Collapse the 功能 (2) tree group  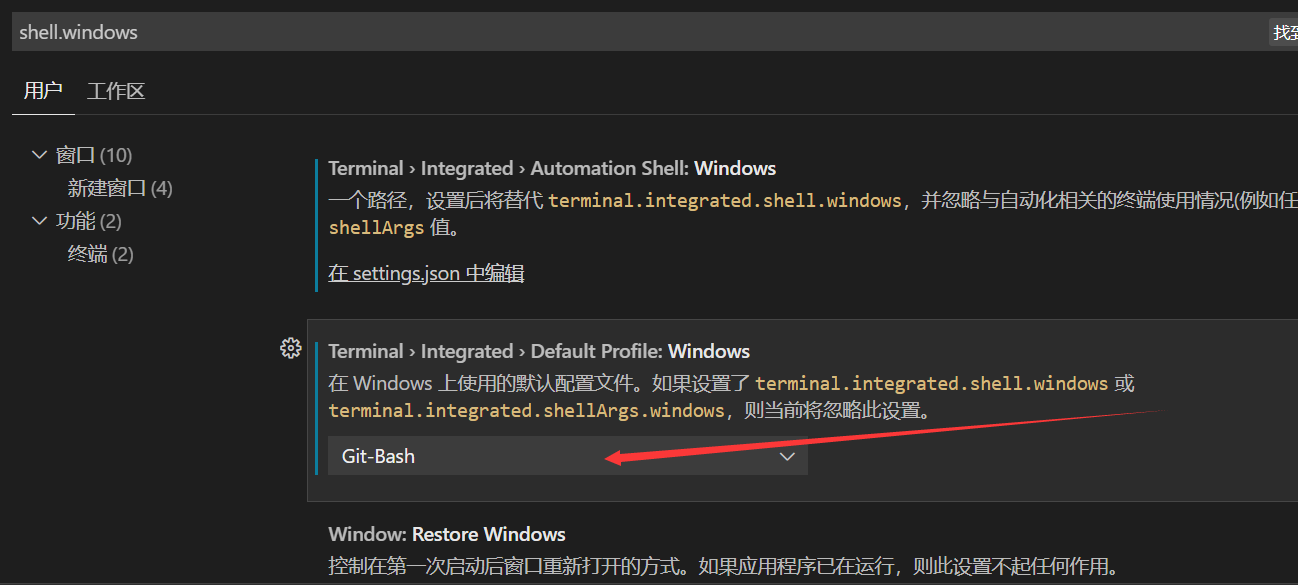[40, 221]
